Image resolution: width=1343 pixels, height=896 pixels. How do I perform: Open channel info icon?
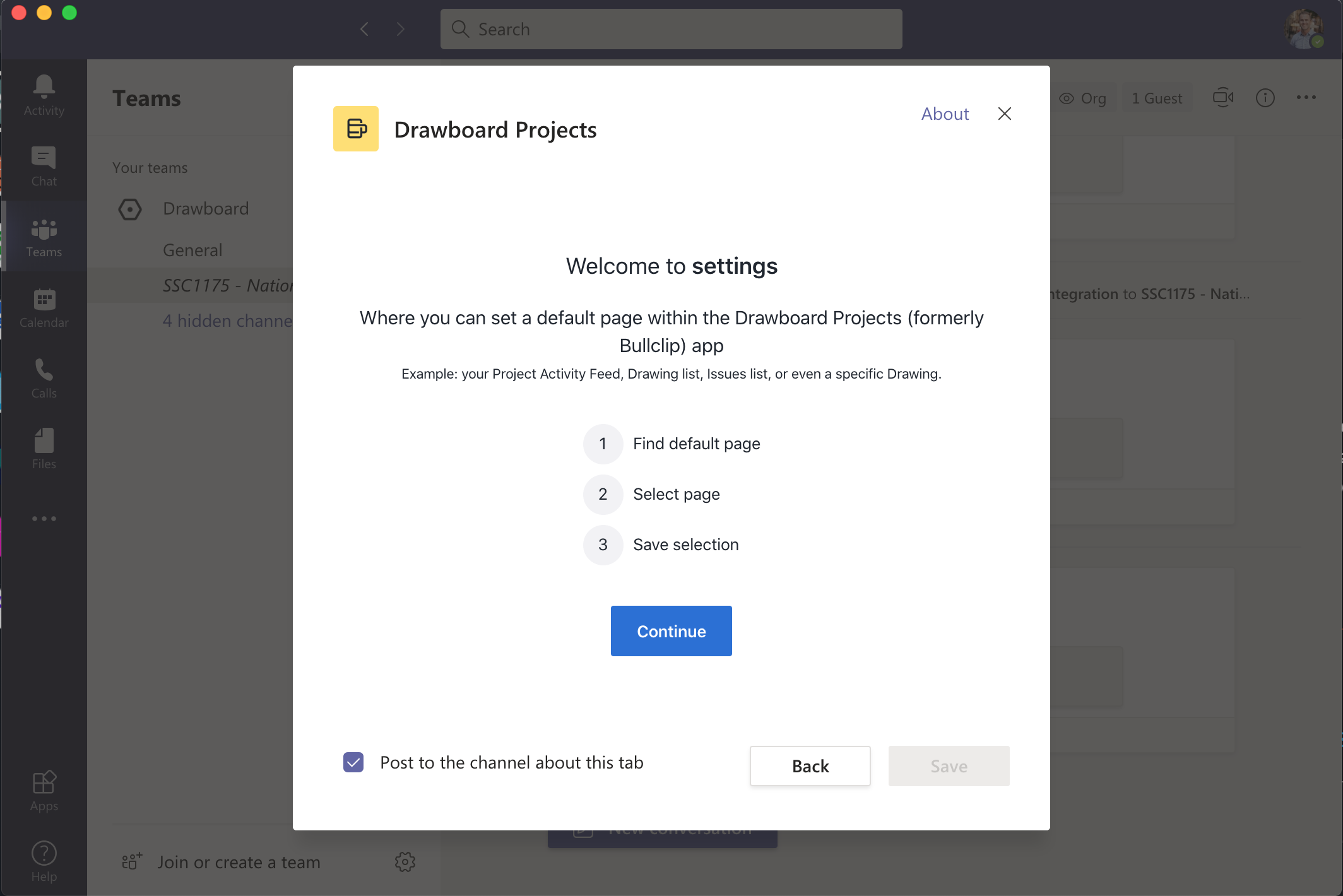pos(1265,98)
